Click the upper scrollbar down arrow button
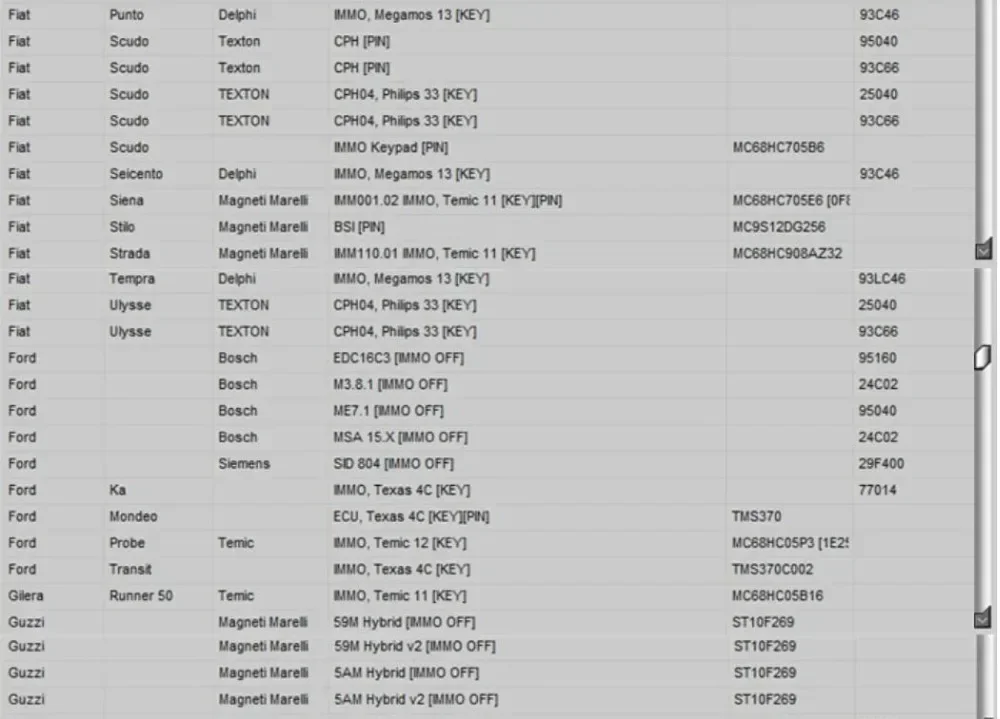Image resolution: width=1000 pixels, height=719 pixels. tap(983, 248)
